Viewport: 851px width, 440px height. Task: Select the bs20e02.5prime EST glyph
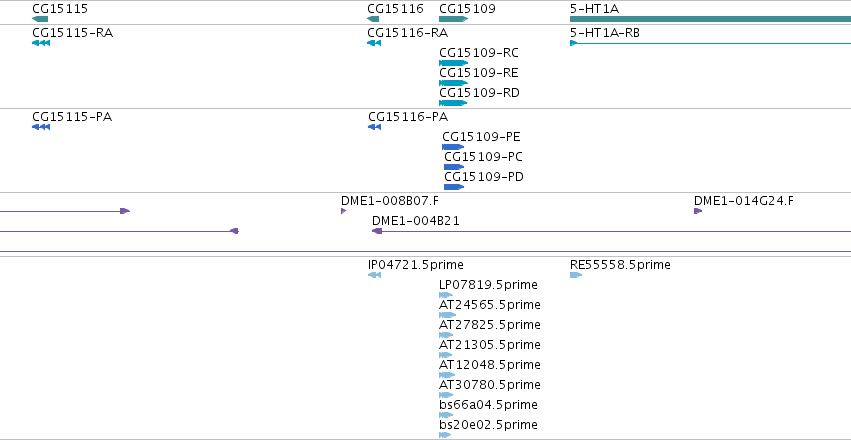[x=445, y=435]
